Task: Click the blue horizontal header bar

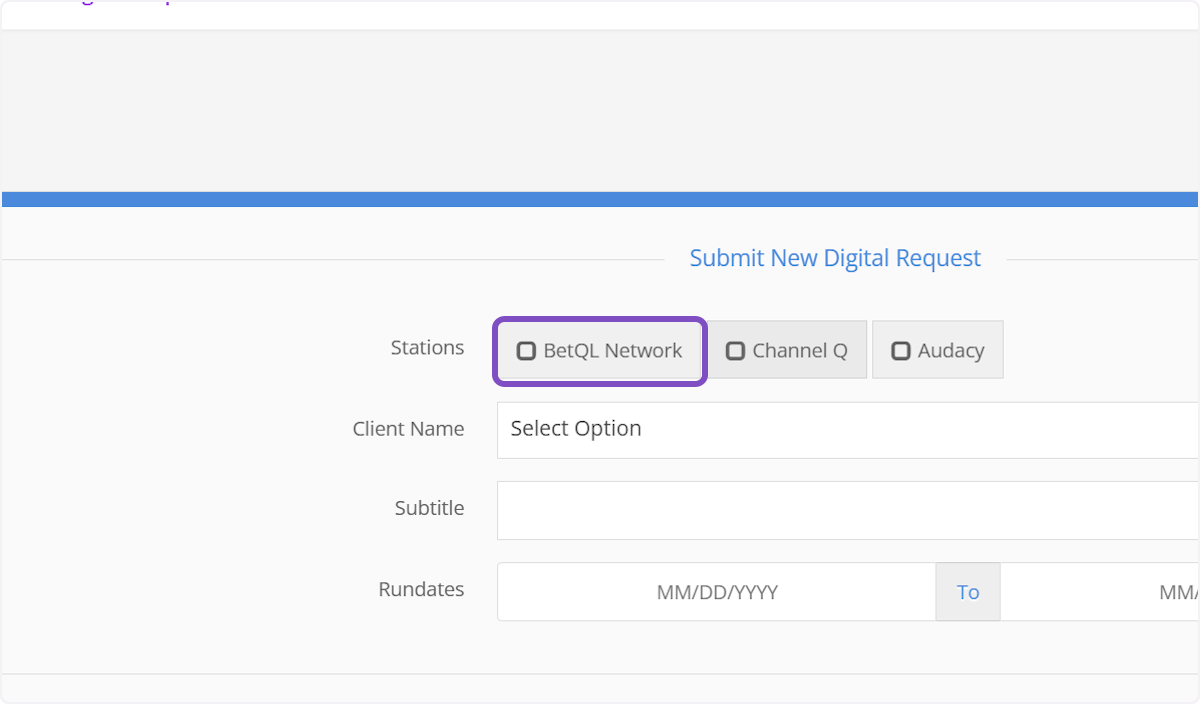Action: pos(600,199)
